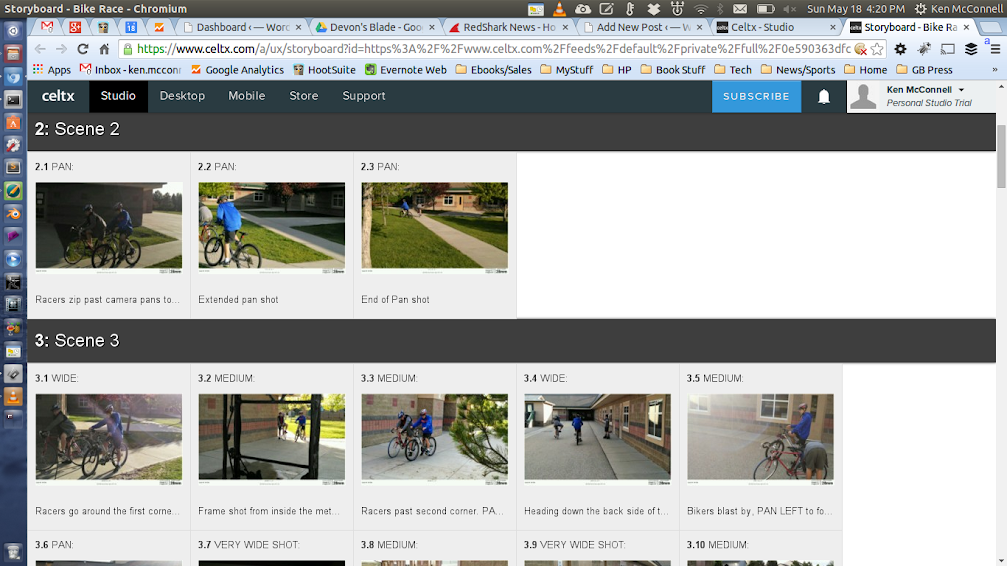Image resolution: width=1007 pixels, height=566 pixels.
Task: Click the cast screen extension icon
Action: (947, 49)
